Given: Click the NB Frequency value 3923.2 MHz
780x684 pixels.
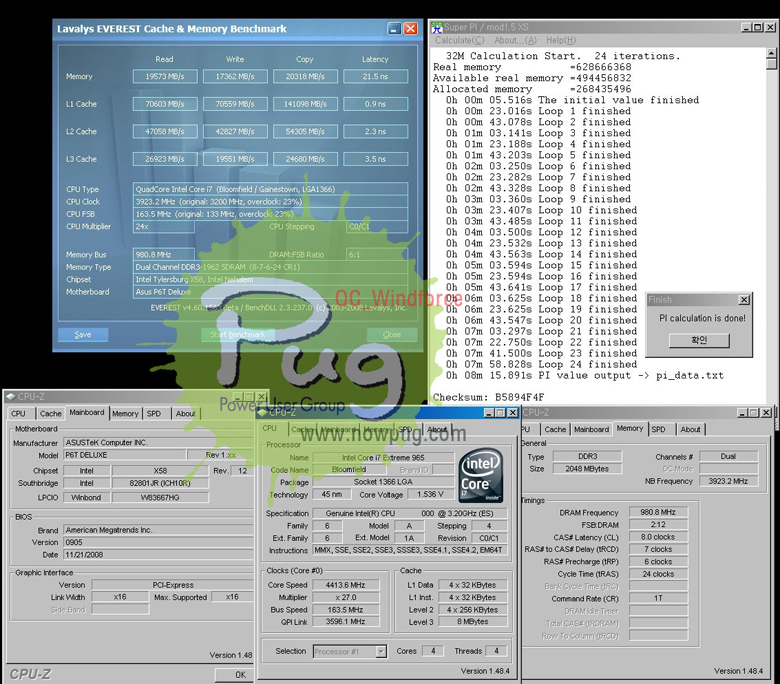Looking at the screenshot, I should pyautogui.click(x=728, y=481).
